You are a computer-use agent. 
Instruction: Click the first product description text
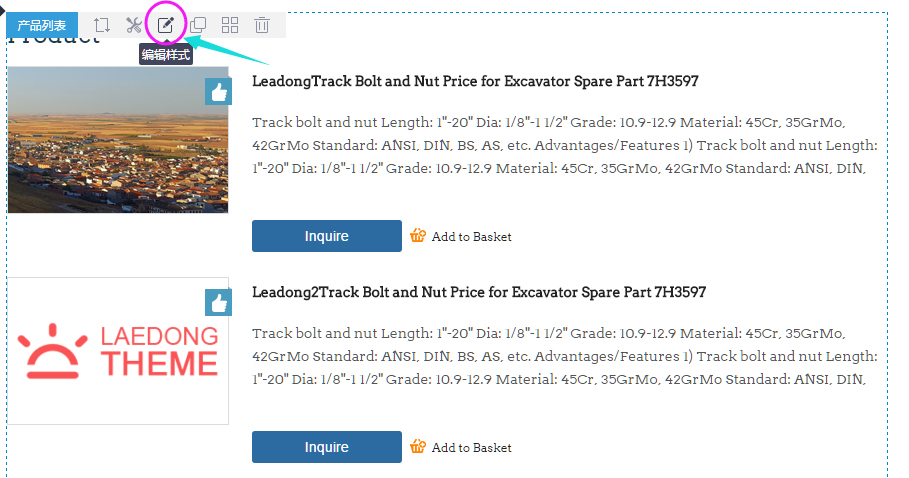pyautogui.click(x=565, y=145)
